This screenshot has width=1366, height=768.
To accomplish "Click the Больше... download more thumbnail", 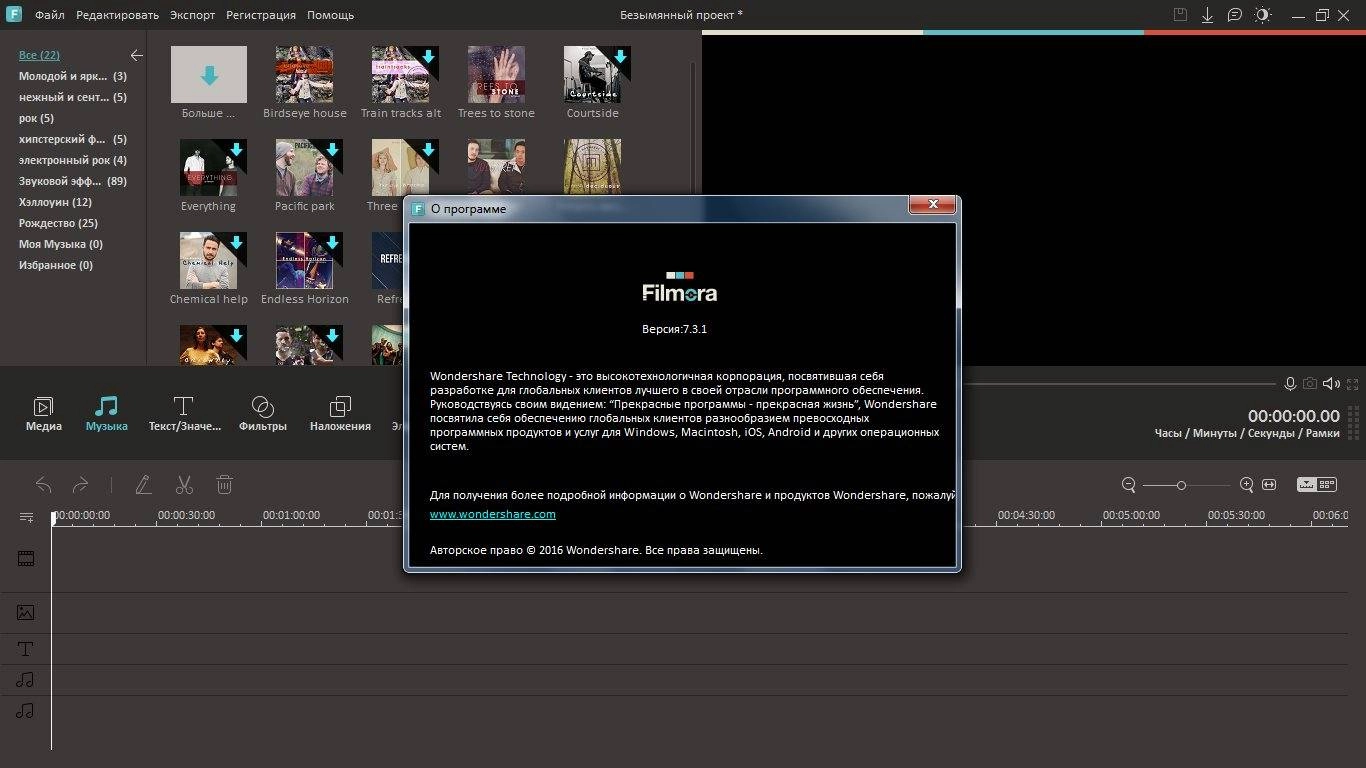I will click(209, 74).
